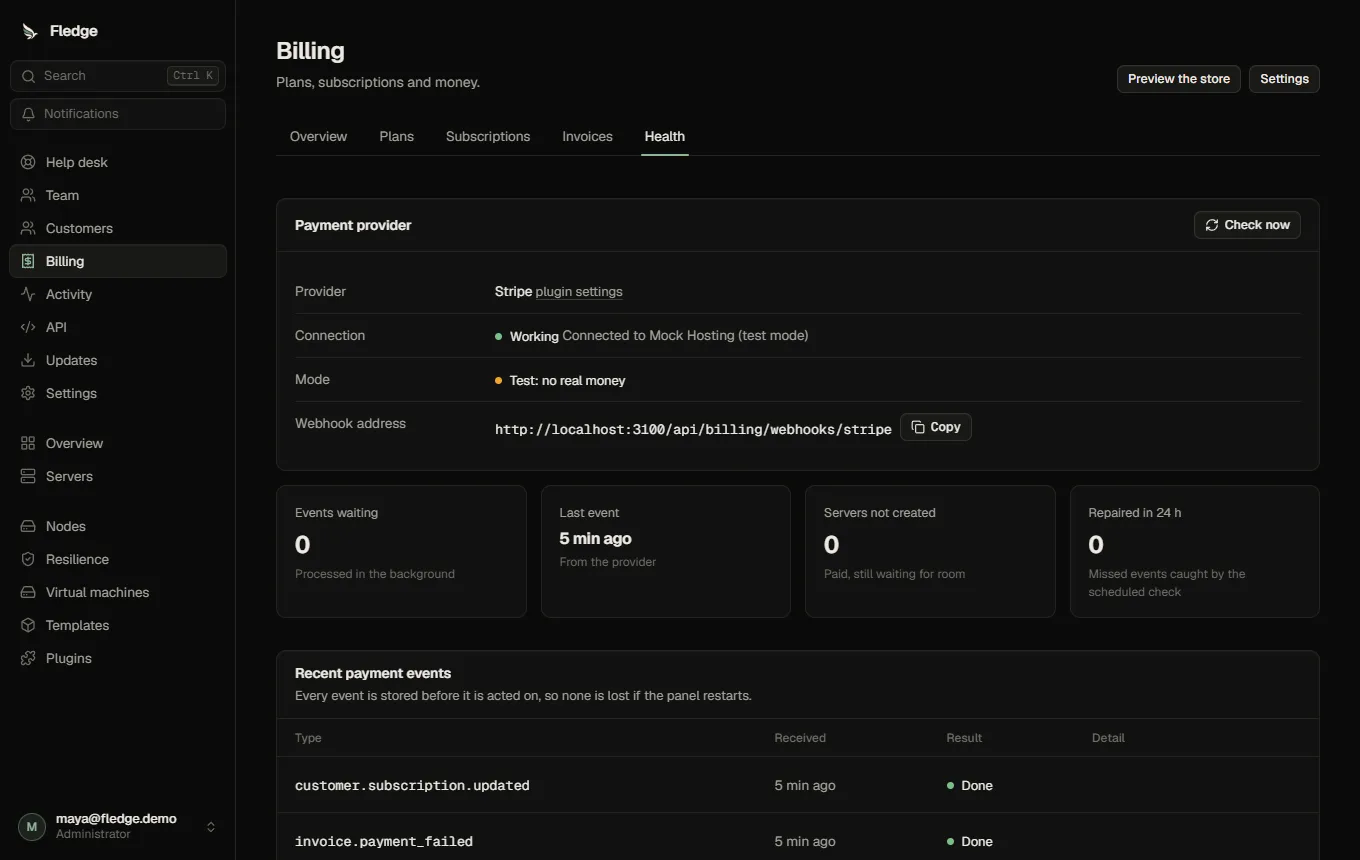1360x860 pixels.
Task: Click the Received column header
Action: [x=800, y=738]
